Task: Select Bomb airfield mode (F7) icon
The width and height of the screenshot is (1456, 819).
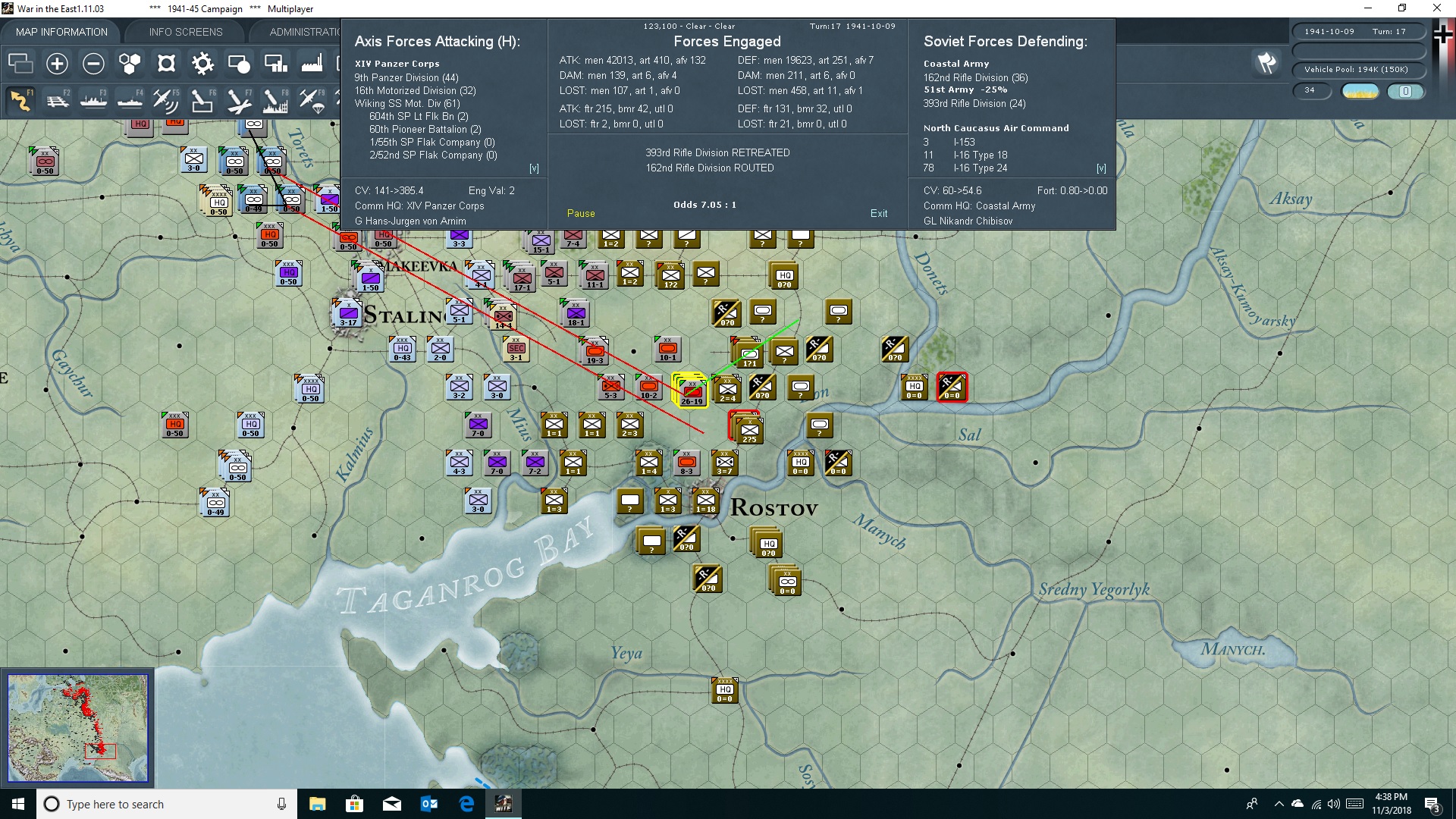Action: coord(239,100)
